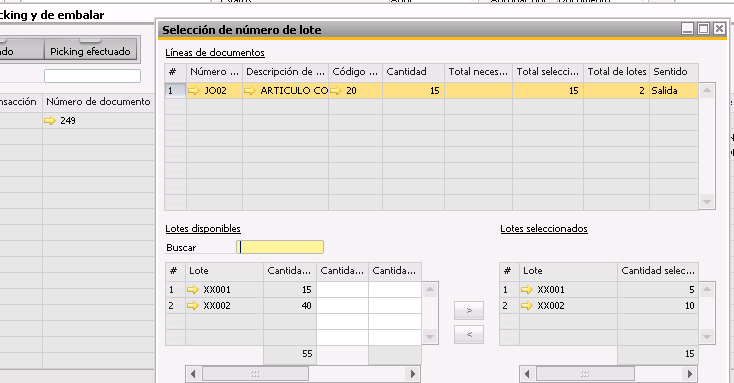Open link arrow for selected batch XX001
This screenshot has height=383, width=734.
point(527,289)
